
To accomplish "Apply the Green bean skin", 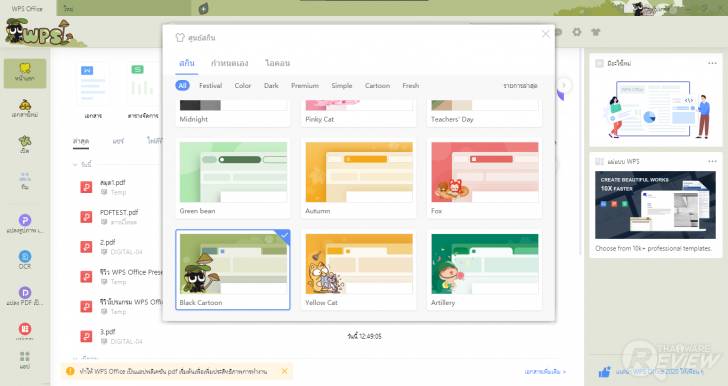I will pyautogui.click(x=233, y=178).
